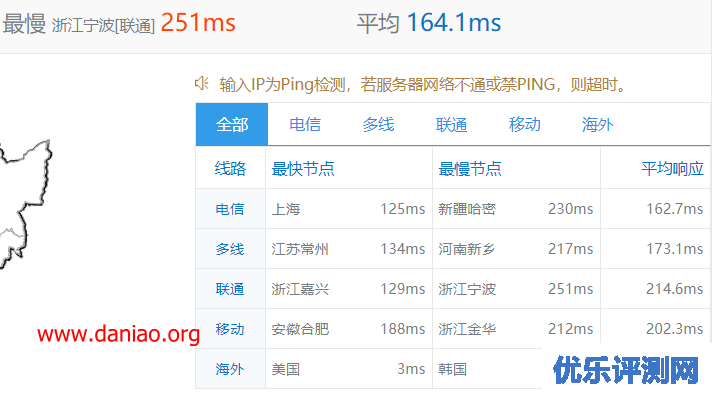
Task: Open the 移动 tab
Action: 524,124
